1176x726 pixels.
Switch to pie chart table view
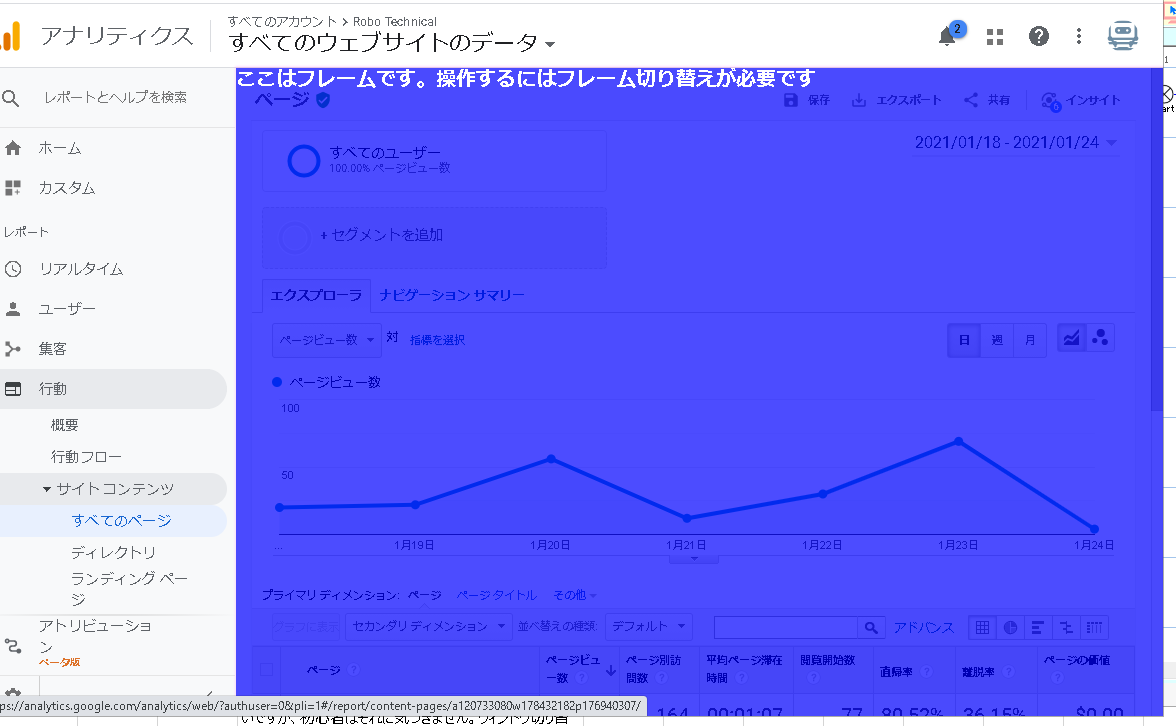1010,627
